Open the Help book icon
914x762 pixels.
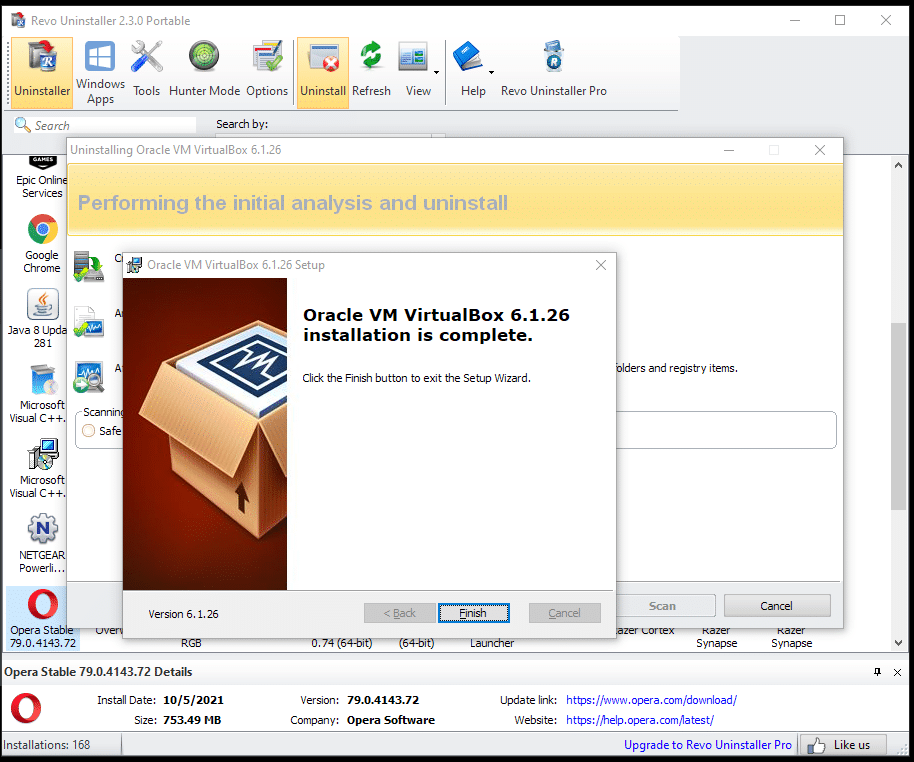click(x=467, y=57)
